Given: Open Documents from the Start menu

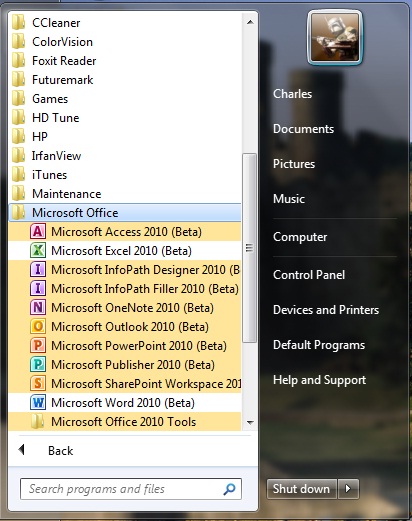Looking at the screenshot, I should coord(303,129).
